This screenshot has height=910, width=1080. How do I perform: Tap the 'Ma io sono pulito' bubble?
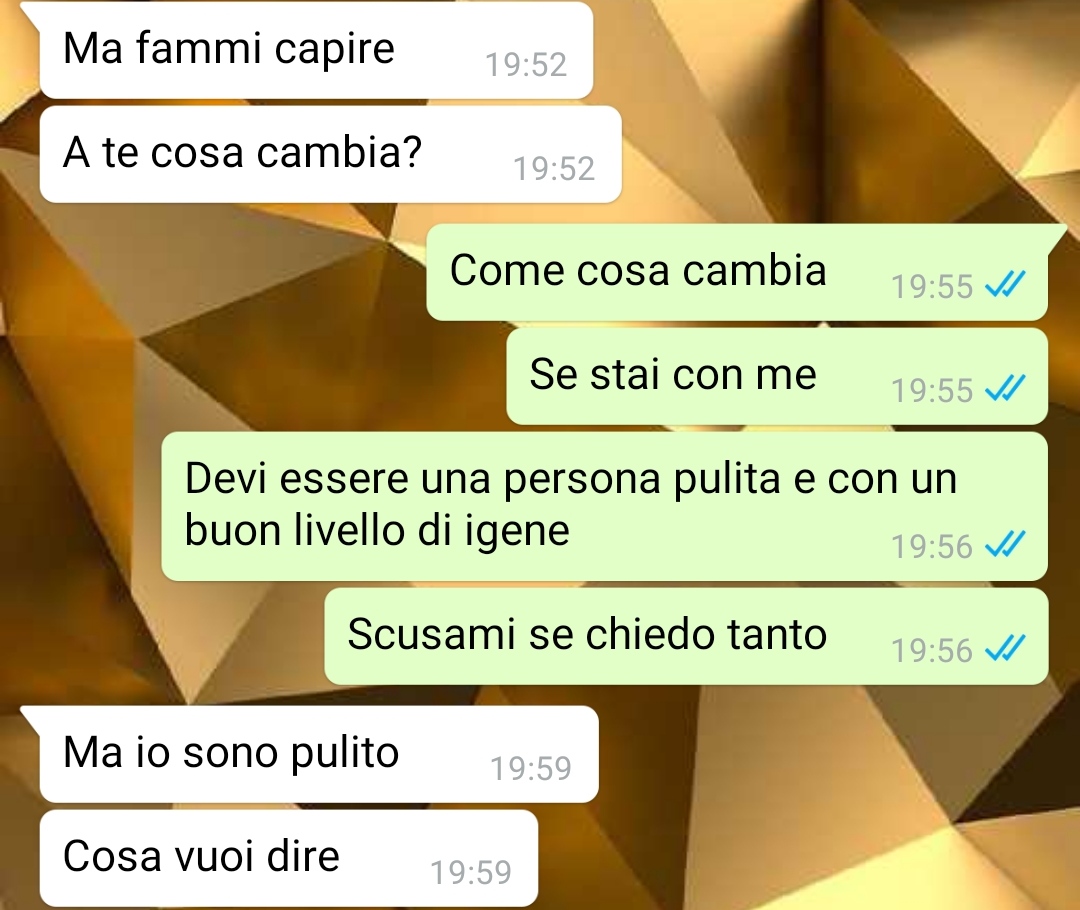(319, 754)
